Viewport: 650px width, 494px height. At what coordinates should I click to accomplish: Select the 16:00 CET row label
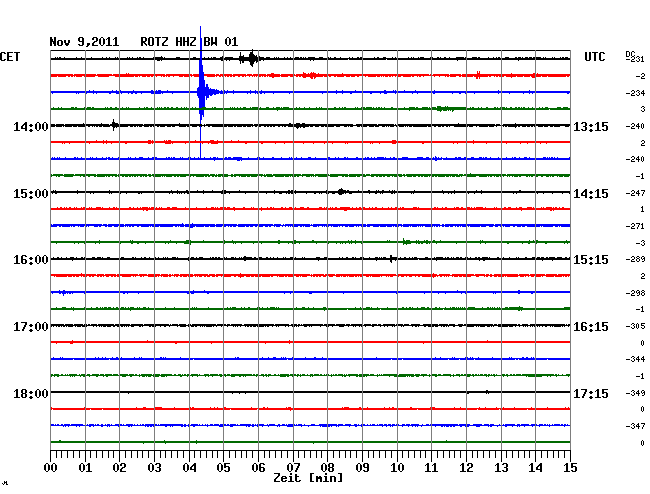pos(31,260)
